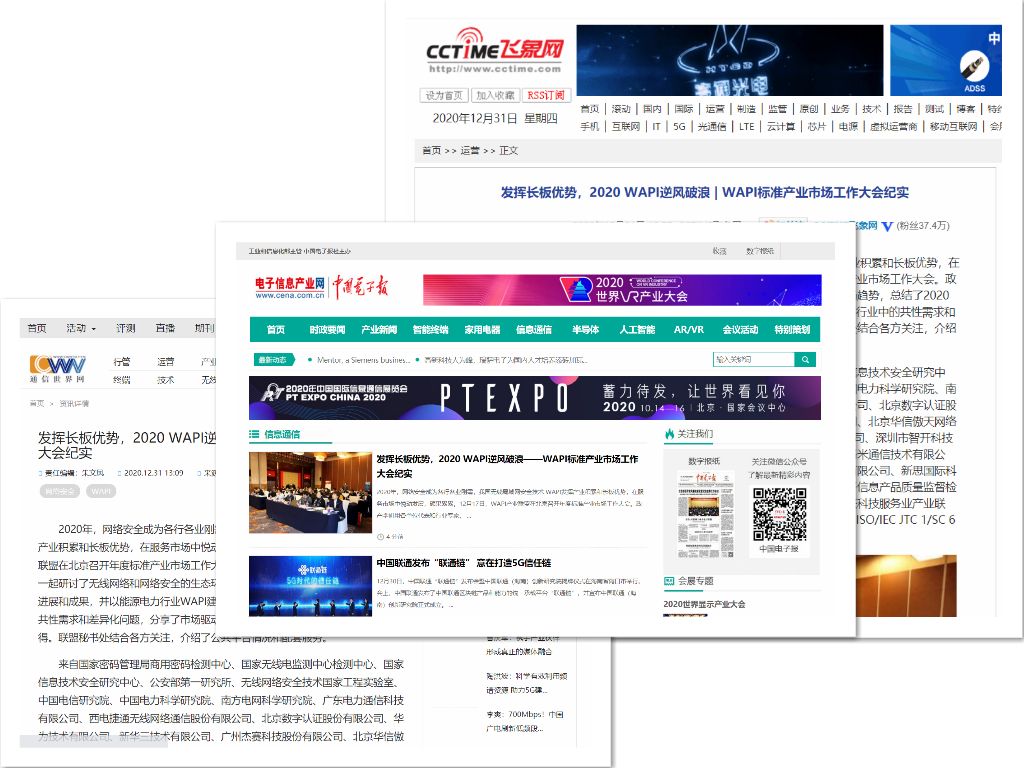The image size is (1024, 768).
Task: Click the flame icon beside 关注我们
Action: 669,434
